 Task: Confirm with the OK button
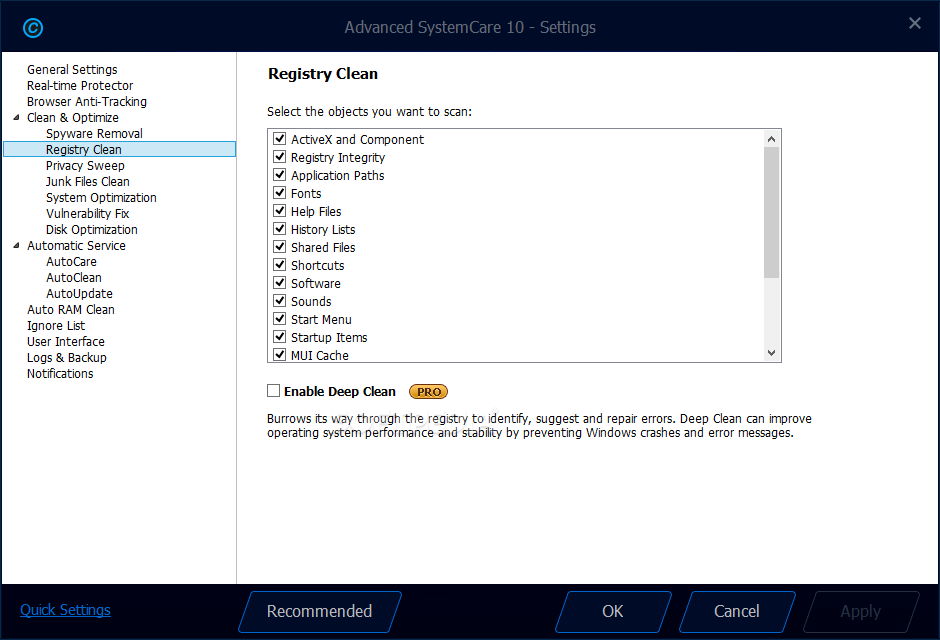click(x=613, y=611)
